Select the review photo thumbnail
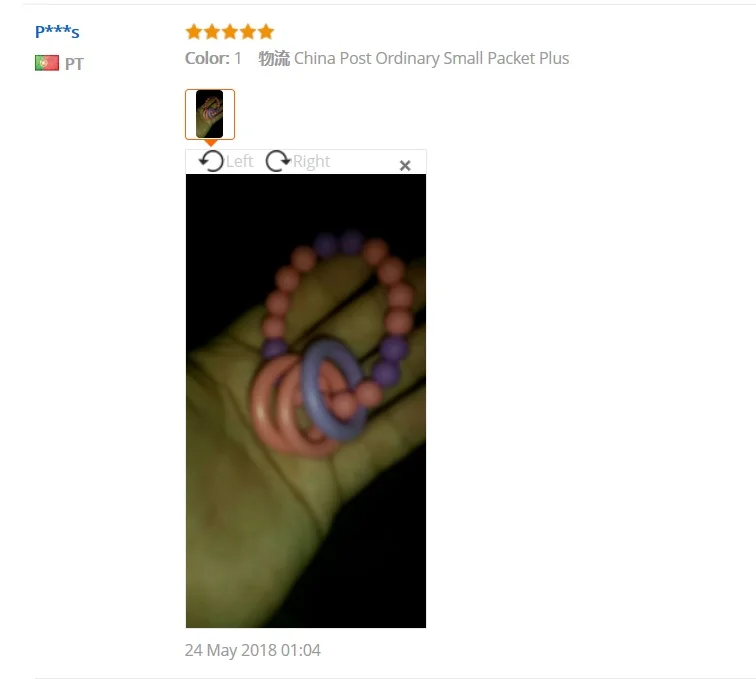Screen dimensions: 756x679 tap(210, 114)
